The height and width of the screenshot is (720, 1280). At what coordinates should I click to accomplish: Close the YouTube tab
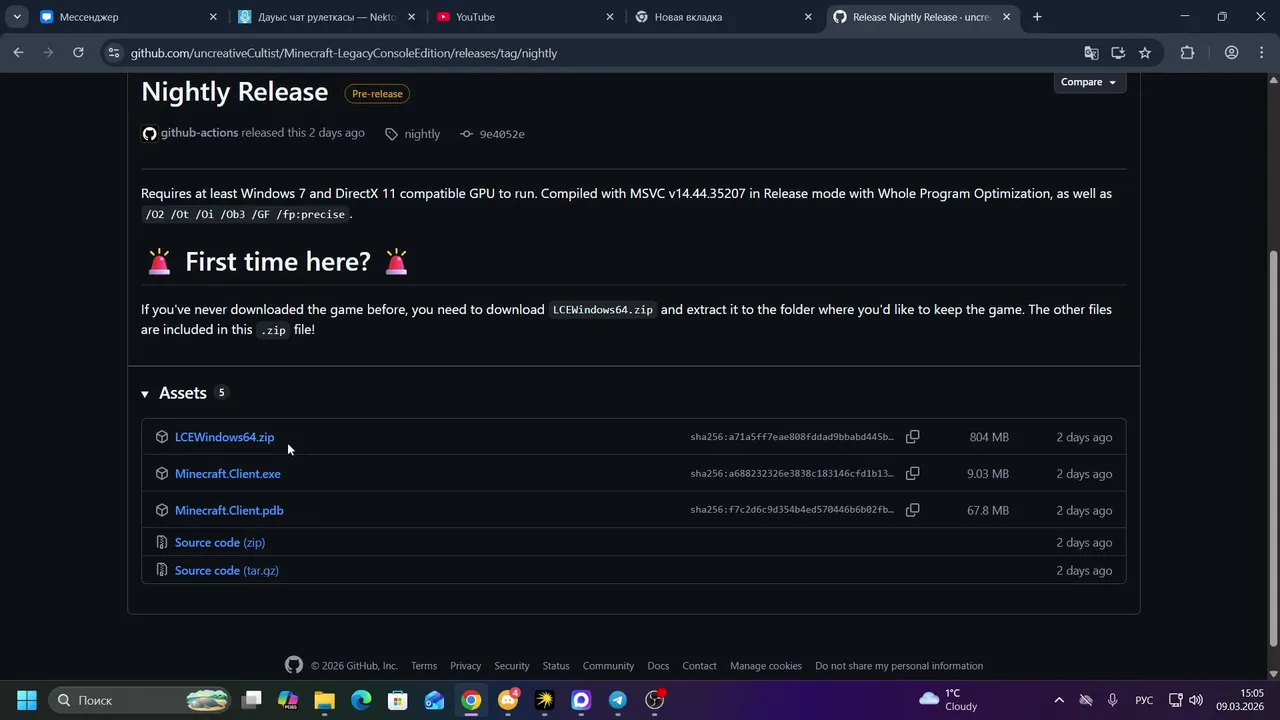click(610, 17)
